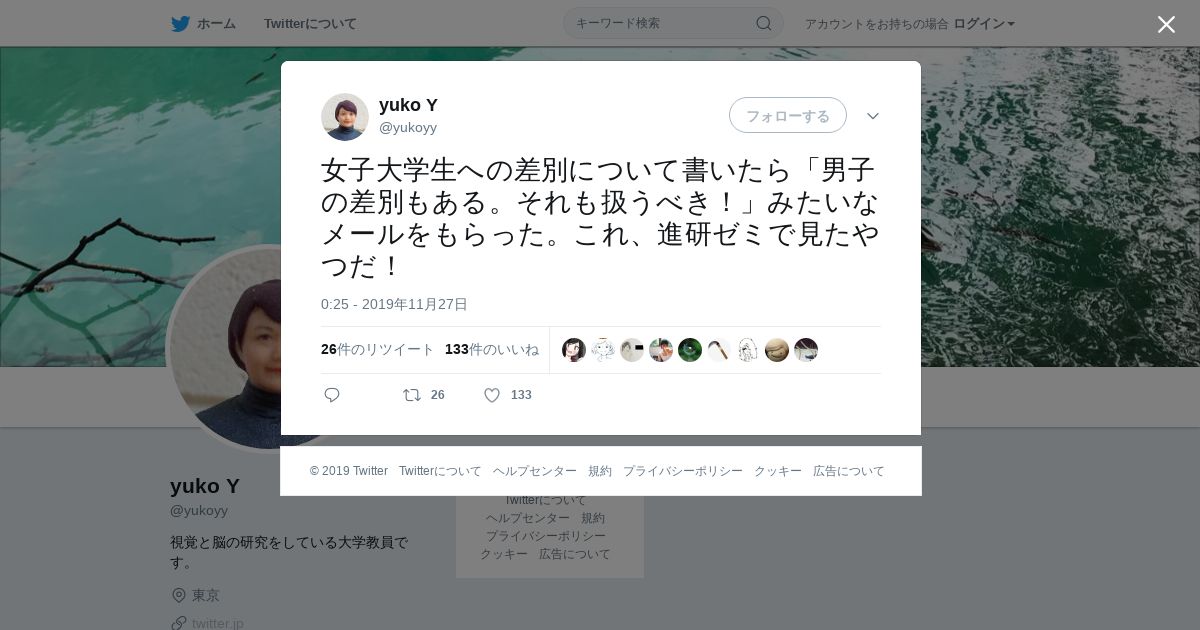Image resolution: width=1200 pixels, height=630 pixels.
Task: Click the Twitter bird home icon
Action: pyautogui.click(x=180, y=23)
